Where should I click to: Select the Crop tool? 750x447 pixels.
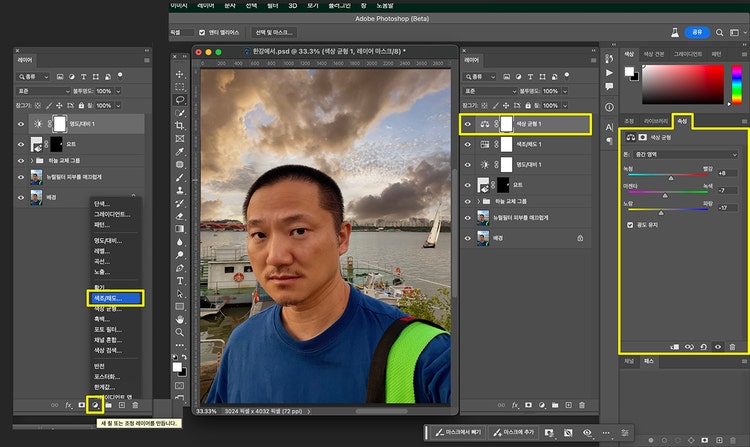(x=180, y=125)
